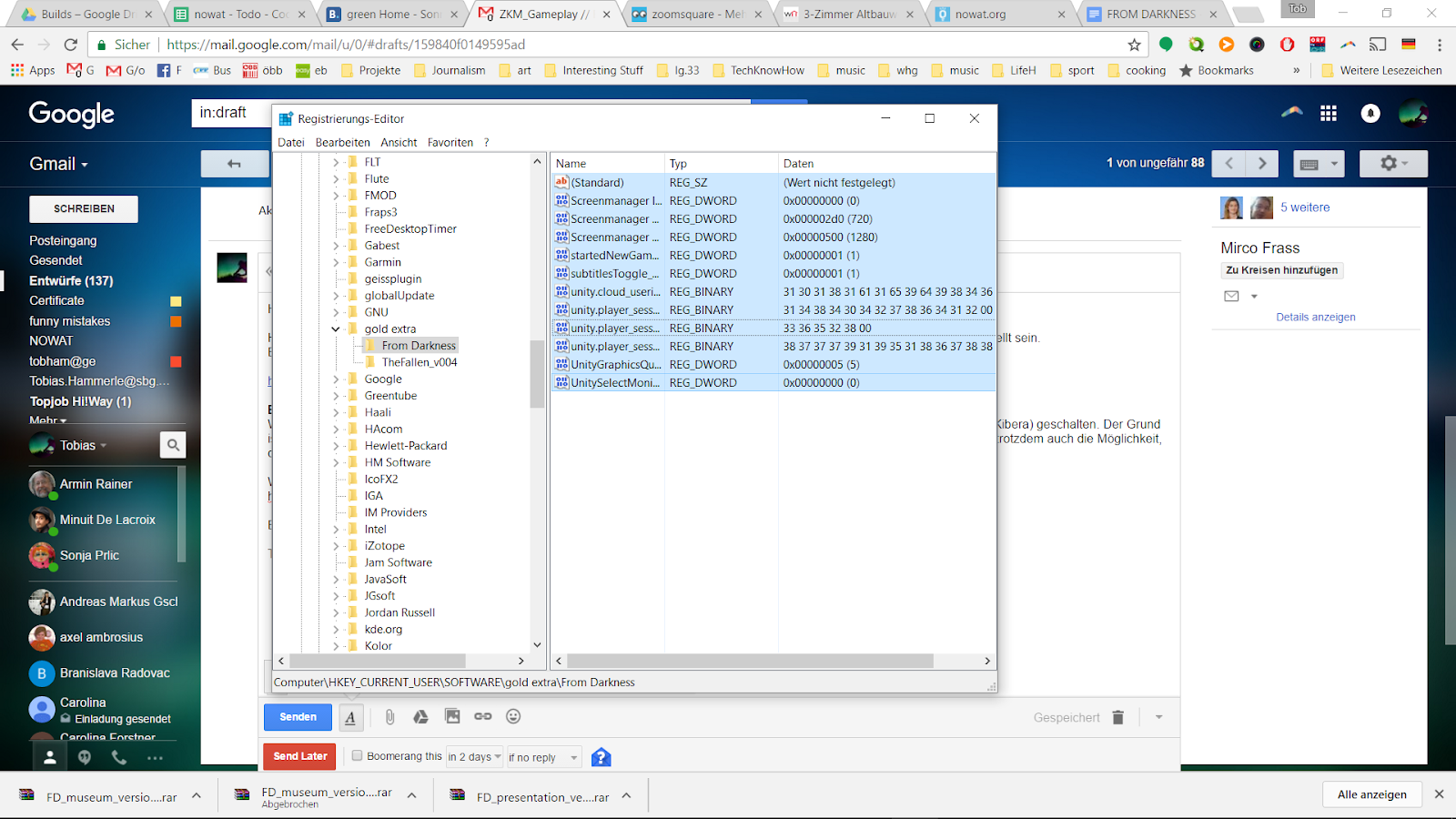Open the '5 weitere' participants link
This screenshot has width=1456, height=819.
click(x=1305, y=207)
